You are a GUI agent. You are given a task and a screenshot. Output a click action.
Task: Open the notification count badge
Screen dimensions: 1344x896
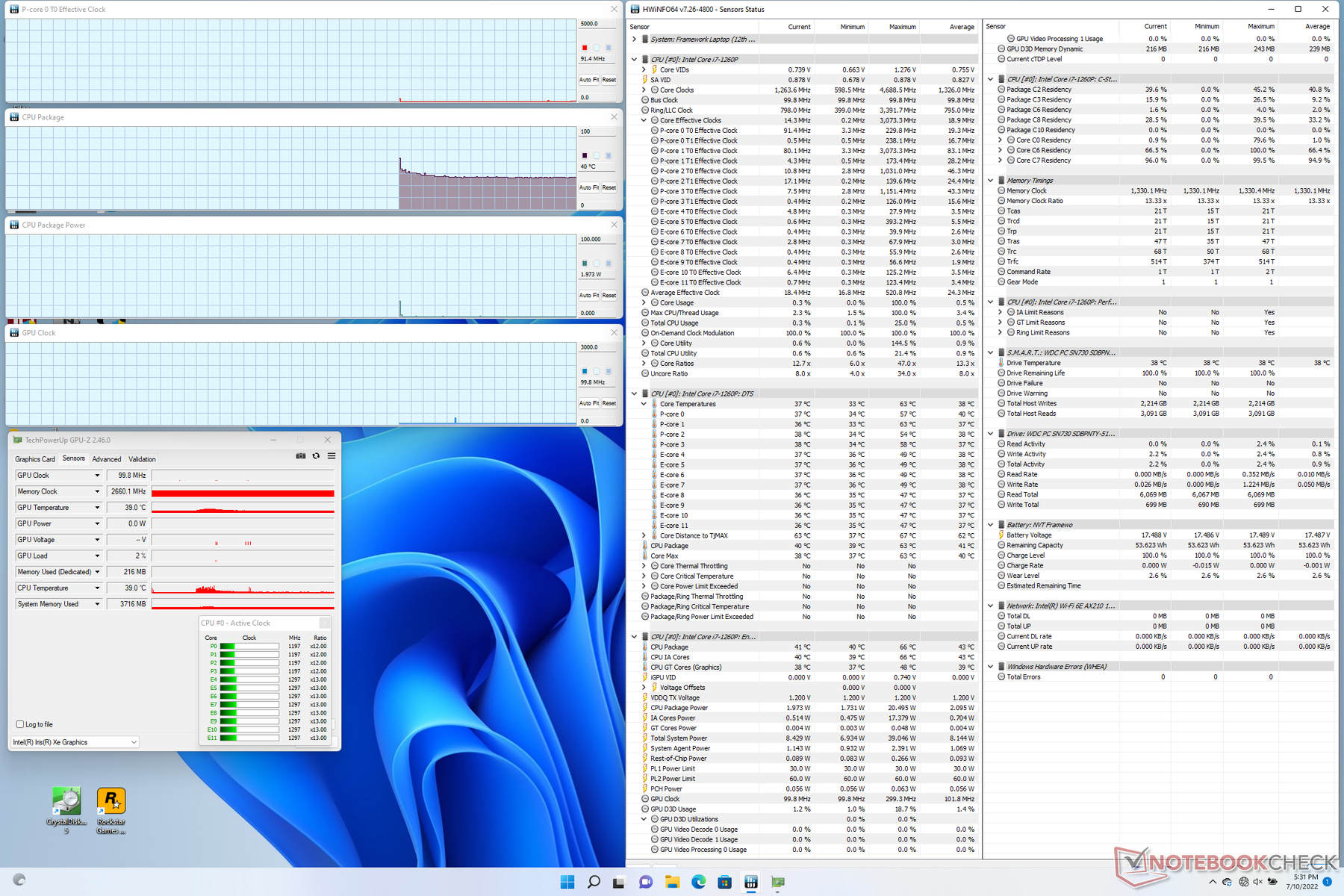tap(1327, 882)
